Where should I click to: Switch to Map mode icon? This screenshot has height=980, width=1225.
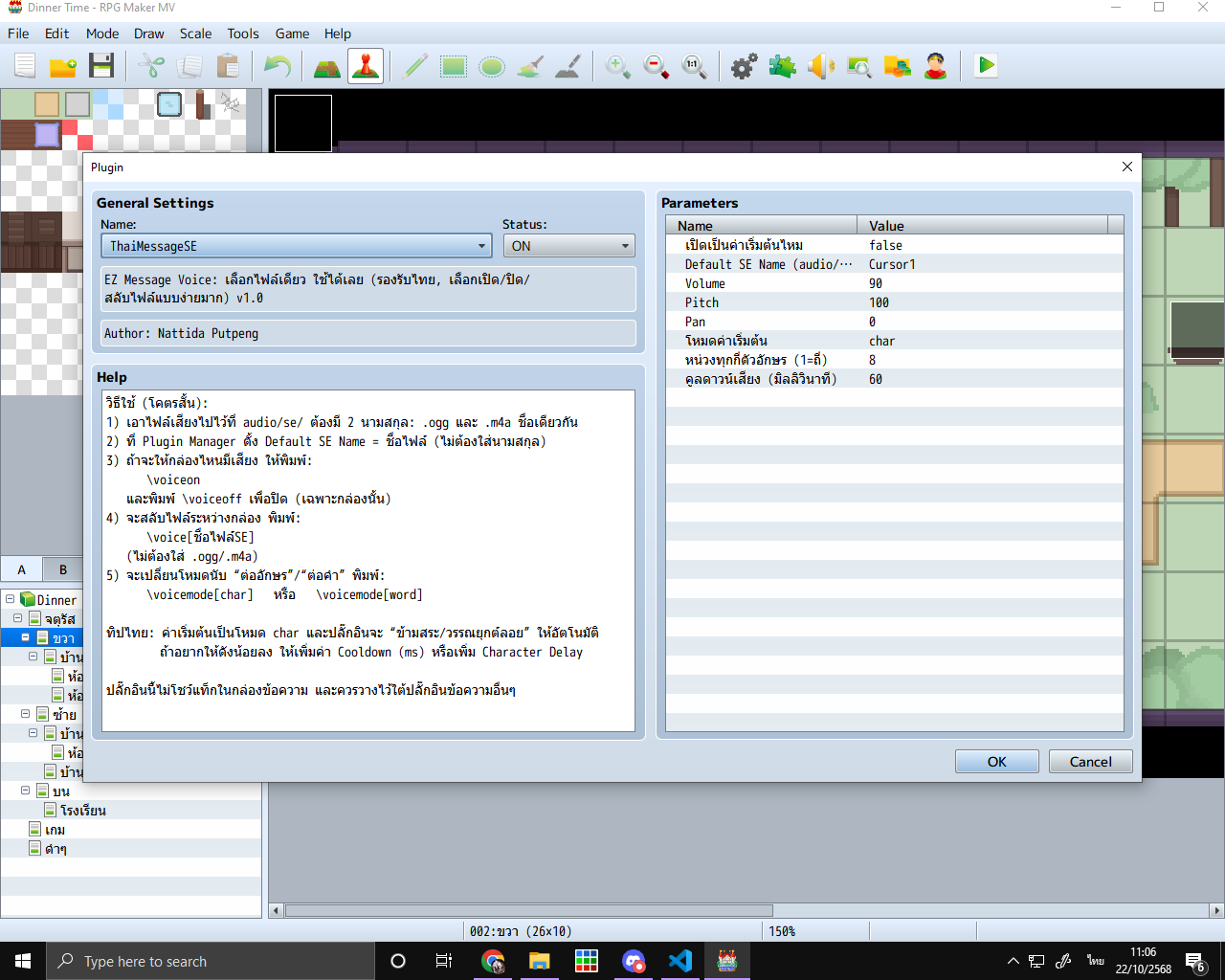327,66
